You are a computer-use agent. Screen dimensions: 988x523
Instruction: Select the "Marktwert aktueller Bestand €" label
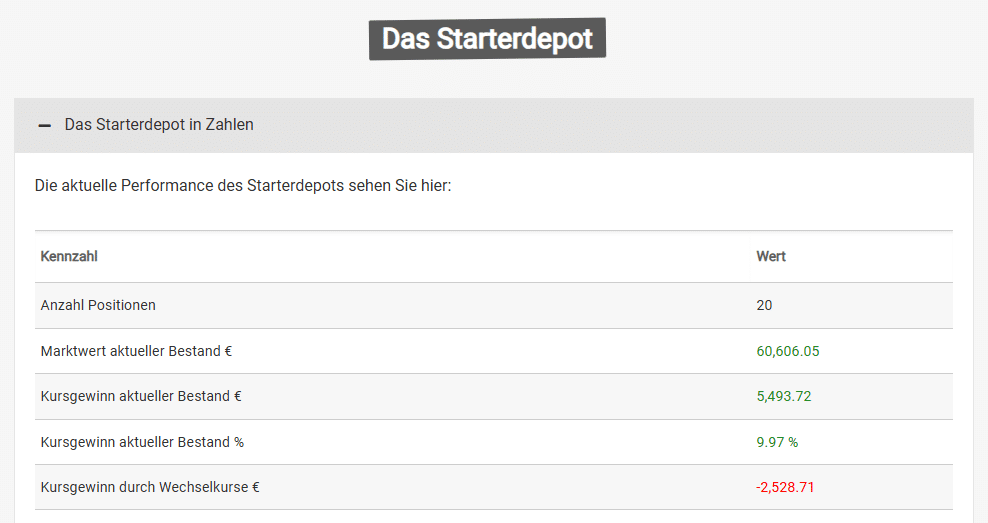click(x=136, y=351)
